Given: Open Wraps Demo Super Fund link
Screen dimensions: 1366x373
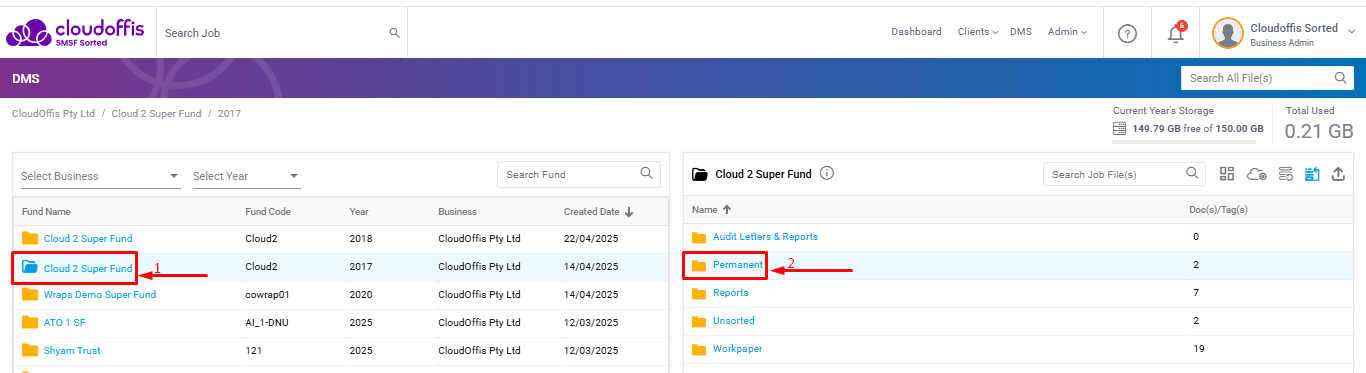Looking at the screenshot, I should (x=100, y=295).
